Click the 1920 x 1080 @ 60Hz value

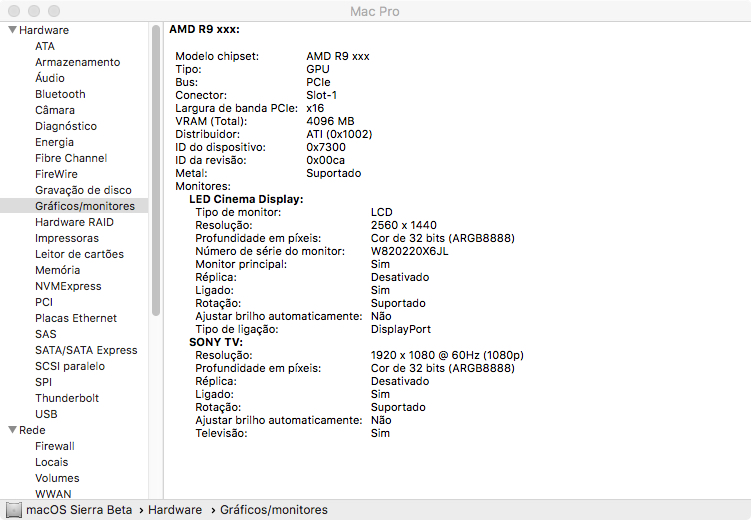447,355
